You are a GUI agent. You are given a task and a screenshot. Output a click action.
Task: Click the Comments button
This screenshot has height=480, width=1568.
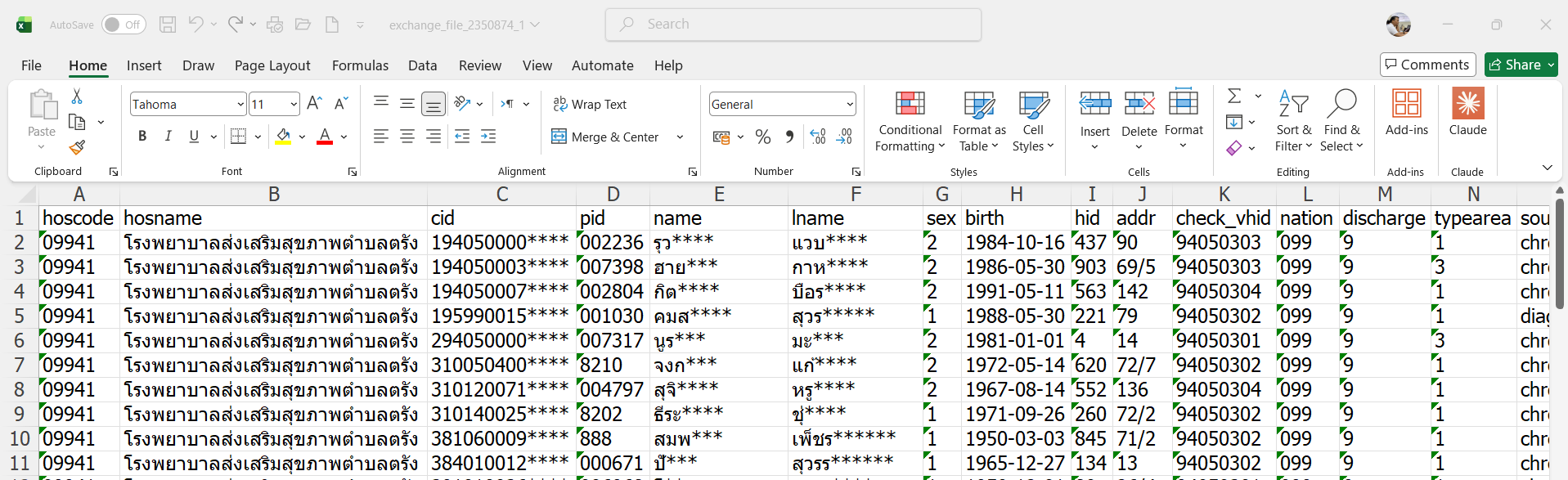click(x=1427, y=65)
